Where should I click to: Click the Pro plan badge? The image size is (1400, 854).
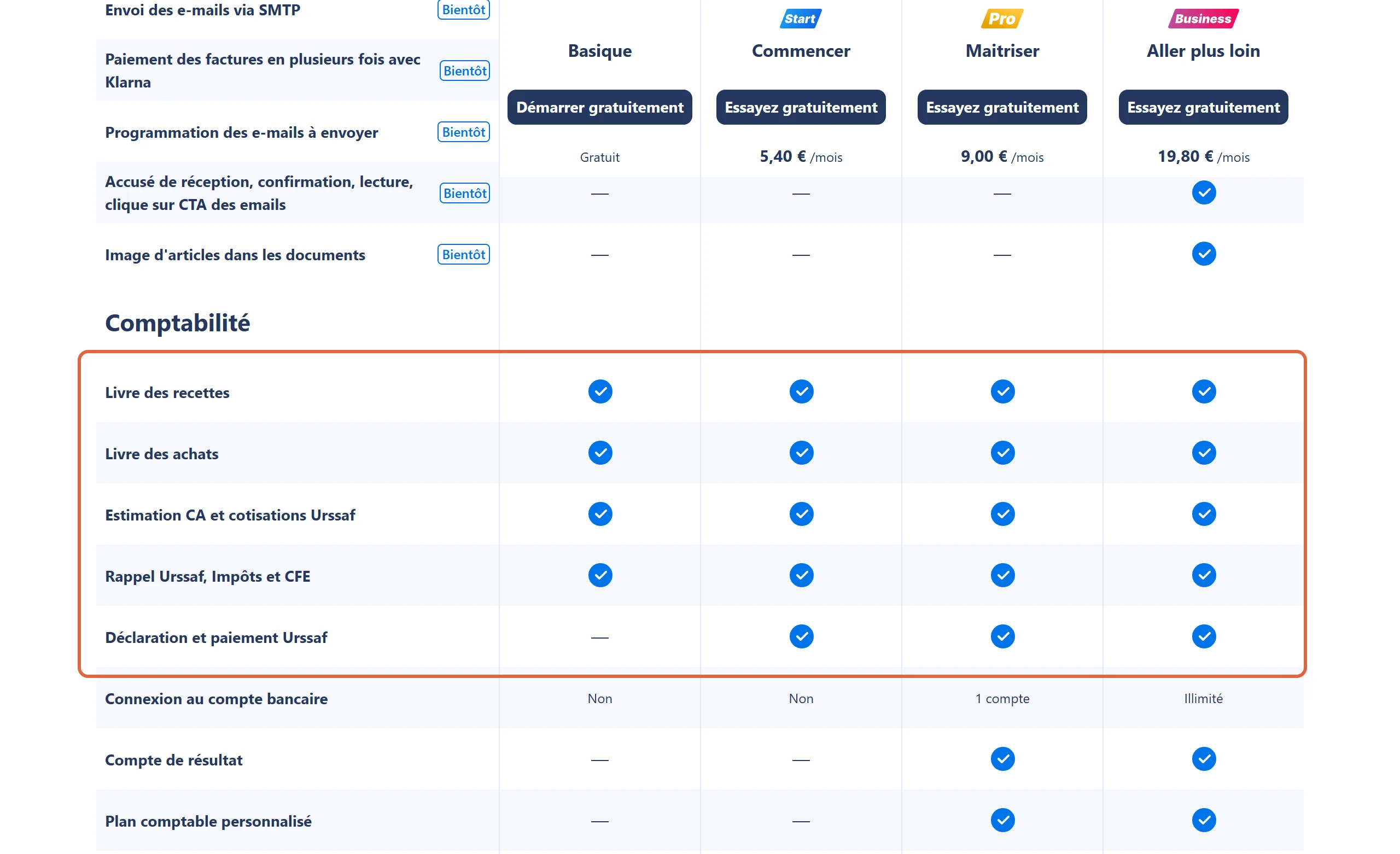1002,19
